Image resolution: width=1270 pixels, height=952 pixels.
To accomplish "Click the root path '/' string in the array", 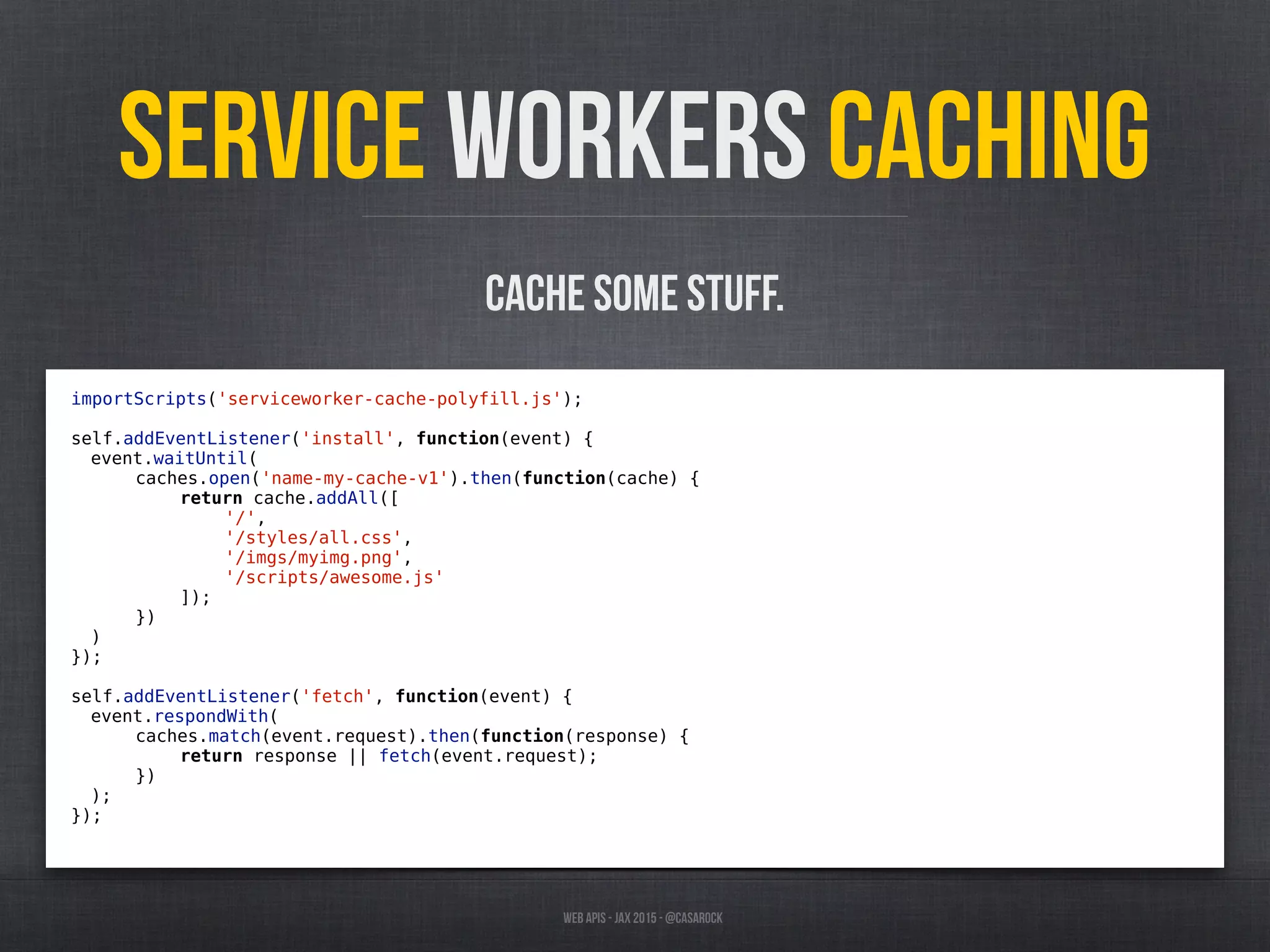I will click(241, 518).
